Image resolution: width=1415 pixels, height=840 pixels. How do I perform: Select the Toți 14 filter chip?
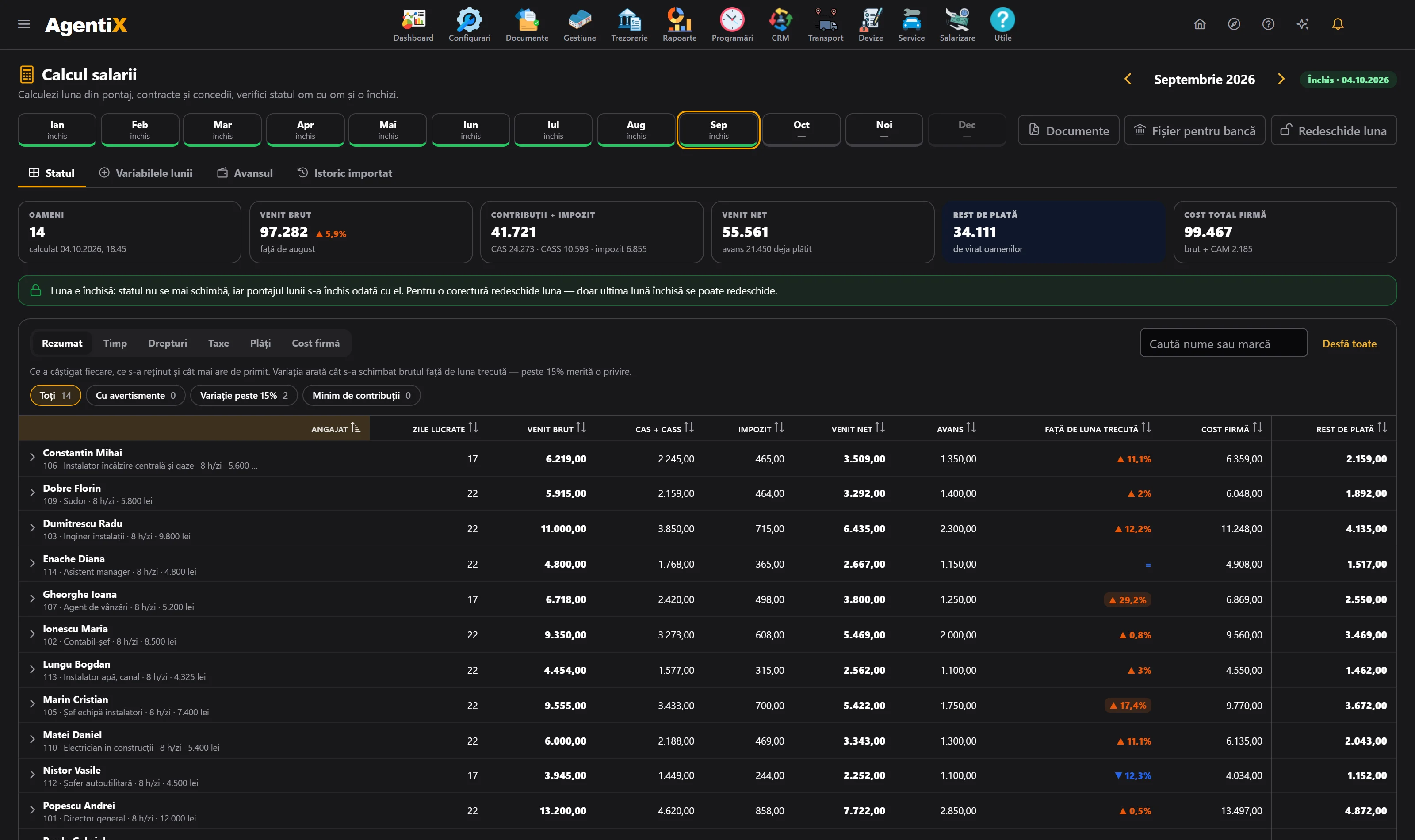55,395
